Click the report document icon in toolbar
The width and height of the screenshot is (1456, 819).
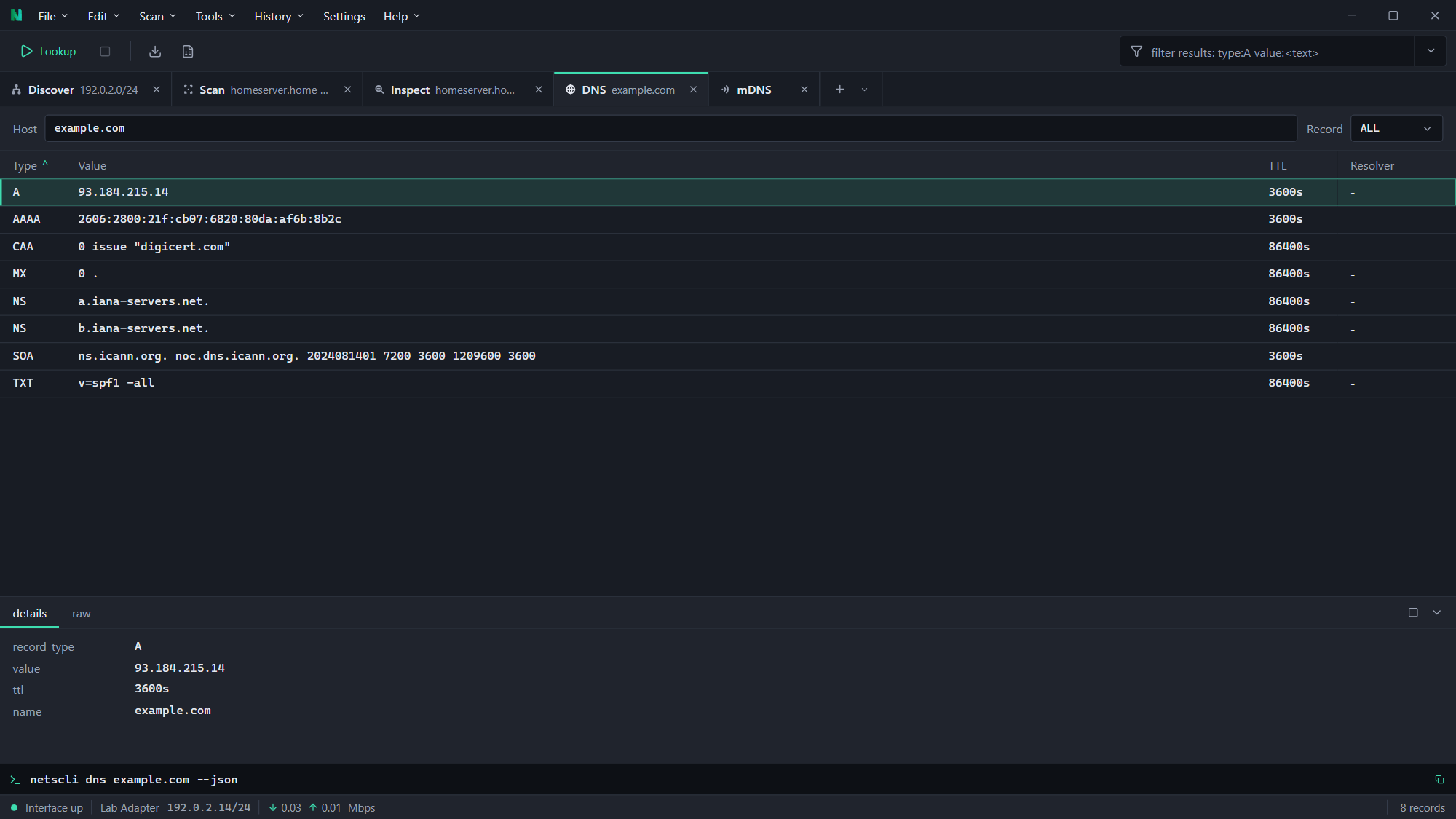coord(188,52)
